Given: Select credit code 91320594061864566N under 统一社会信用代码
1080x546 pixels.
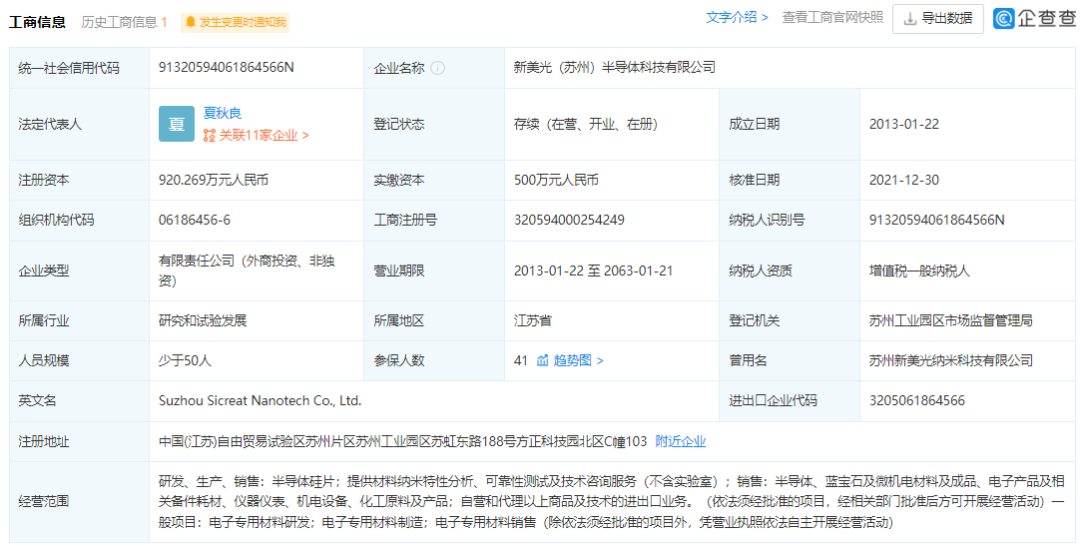Looking at the screenshot, I should [226, 67].
